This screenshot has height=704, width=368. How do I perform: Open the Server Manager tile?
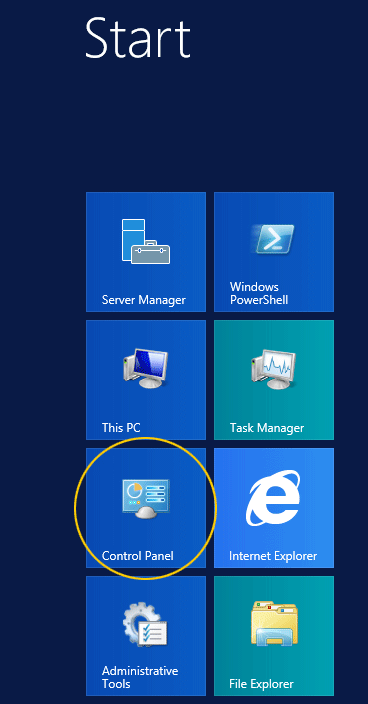(146, 252)
